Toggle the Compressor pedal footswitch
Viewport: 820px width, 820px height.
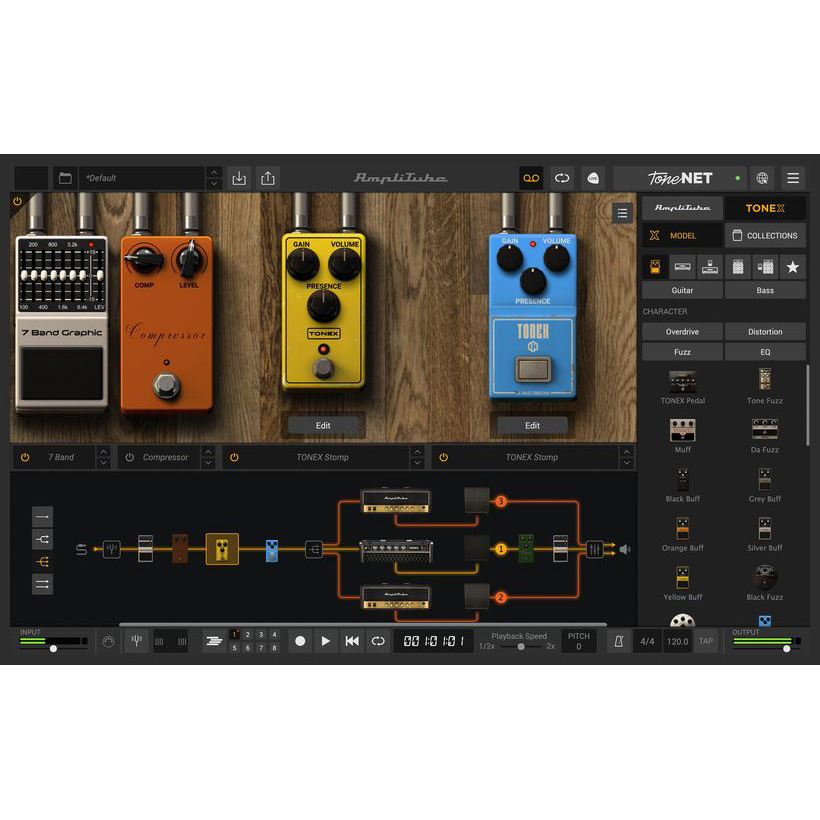coord(166,385)
